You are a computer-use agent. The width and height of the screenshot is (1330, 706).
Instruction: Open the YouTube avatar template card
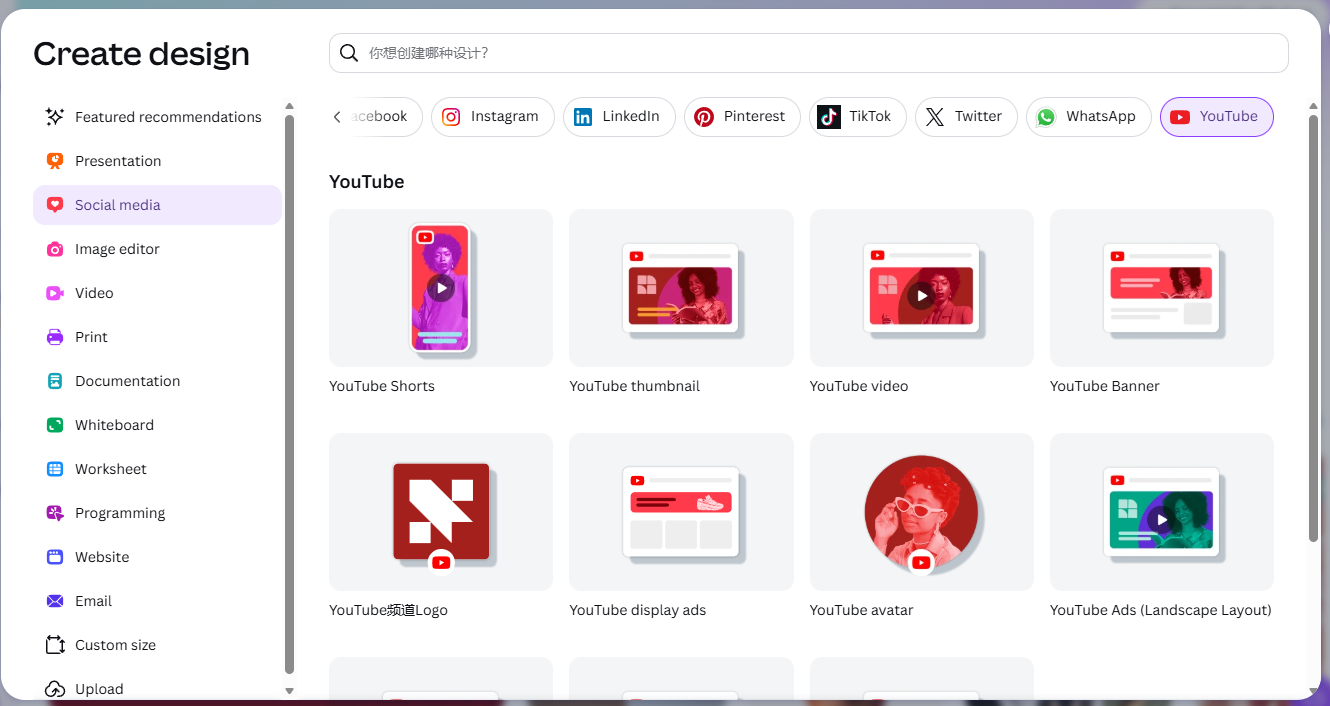(x=922, y=512)
